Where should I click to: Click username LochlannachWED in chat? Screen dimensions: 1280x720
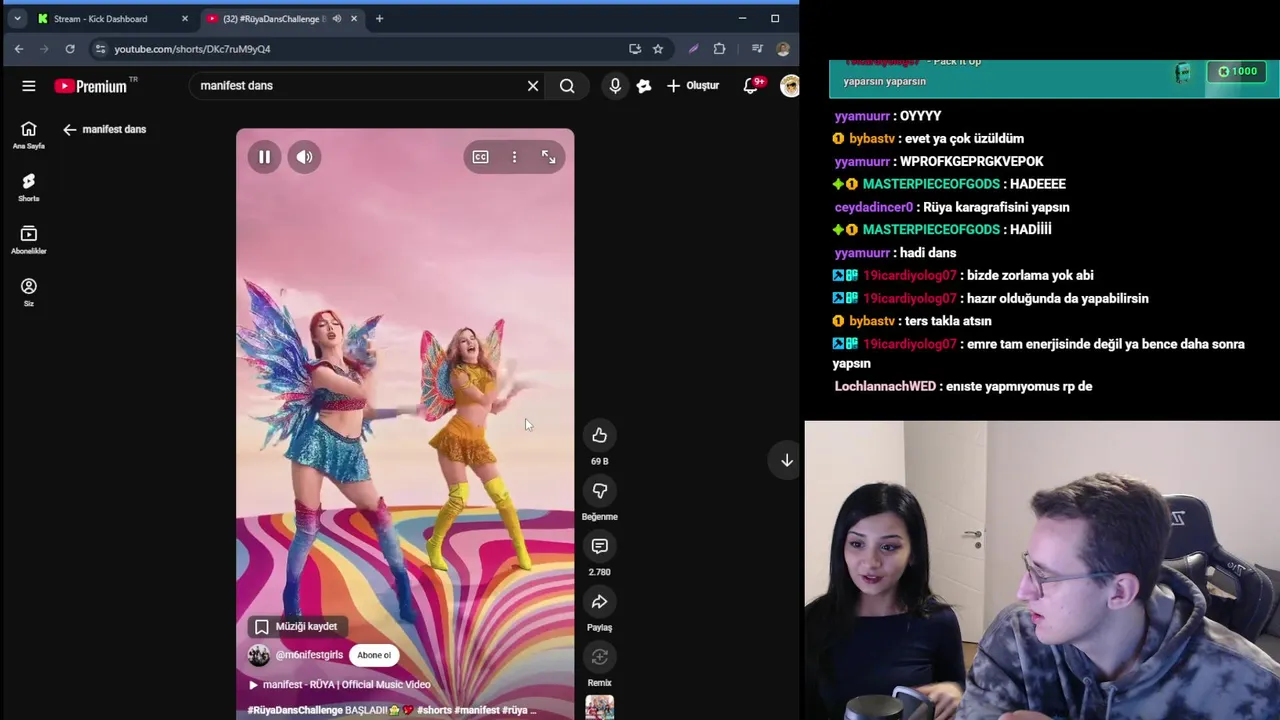coord(885,386)
